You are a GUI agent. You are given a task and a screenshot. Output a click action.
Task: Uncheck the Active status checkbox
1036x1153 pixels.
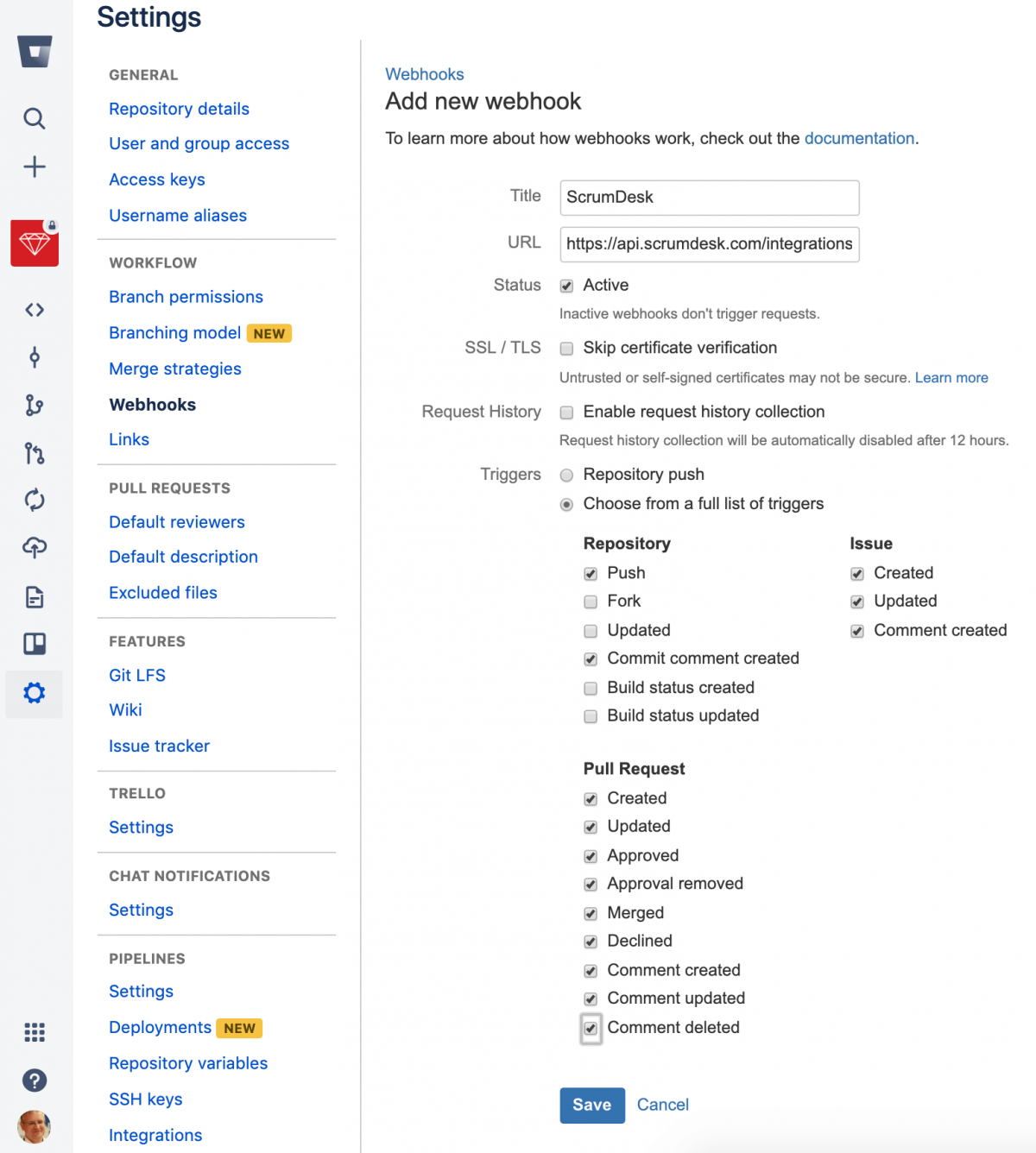tap(566, 285)
